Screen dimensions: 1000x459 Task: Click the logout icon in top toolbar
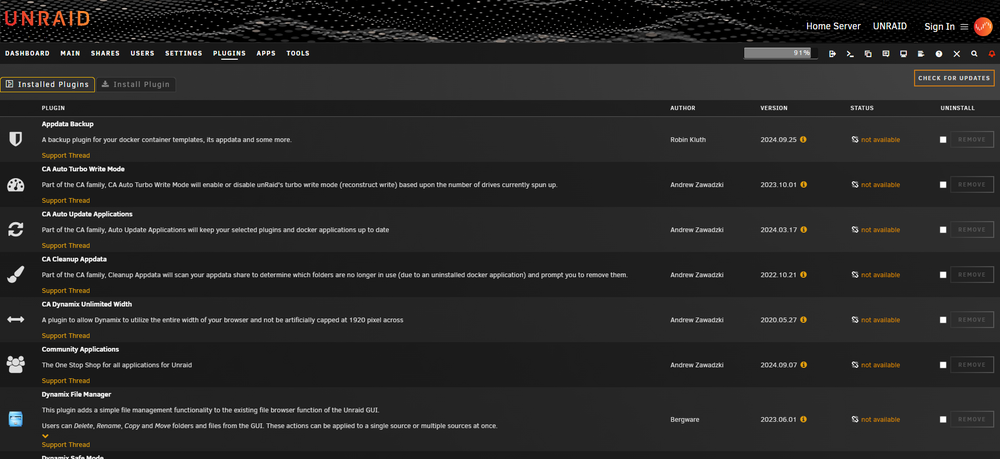coord(832,54)
